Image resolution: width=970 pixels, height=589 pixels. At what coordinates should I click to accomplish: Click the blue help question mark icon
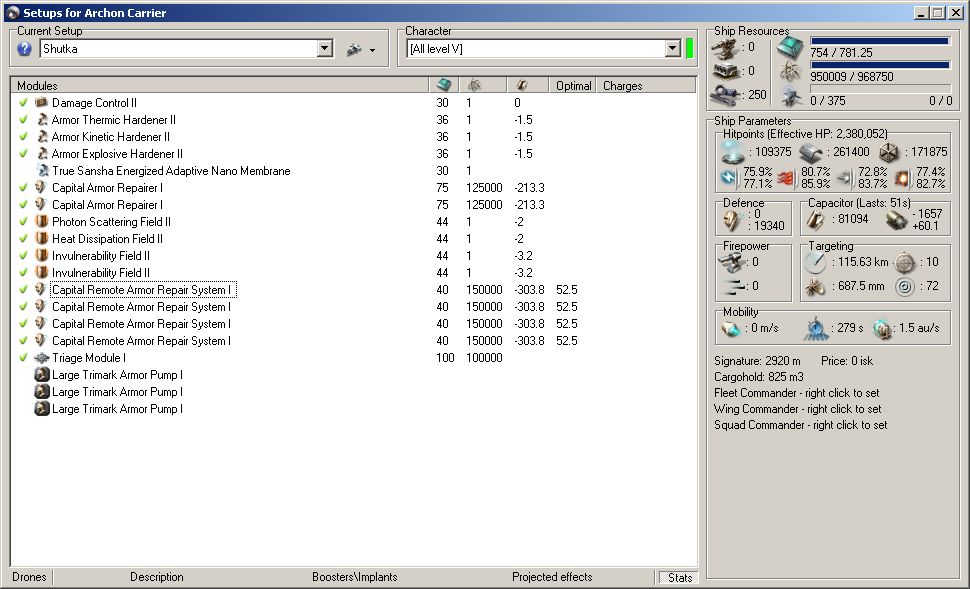click(x=24, y=49)
